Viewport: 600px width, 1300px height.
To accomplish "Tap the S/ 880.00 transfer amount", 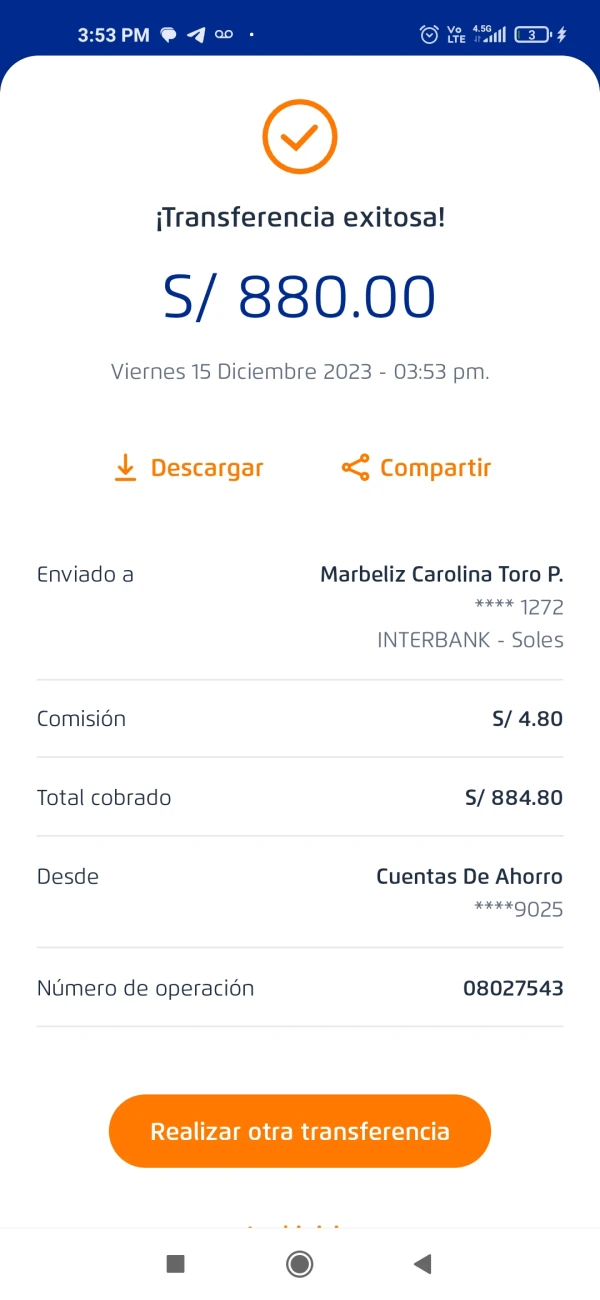I will click(x=300, y=297).
